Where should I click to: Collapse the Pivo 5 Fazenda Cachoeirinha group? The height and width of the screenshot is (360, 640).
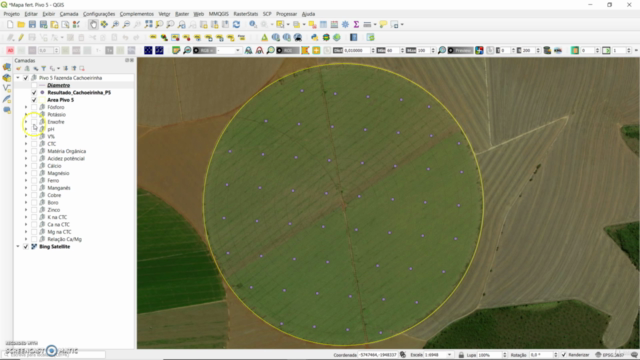click(x=18, y=78)
